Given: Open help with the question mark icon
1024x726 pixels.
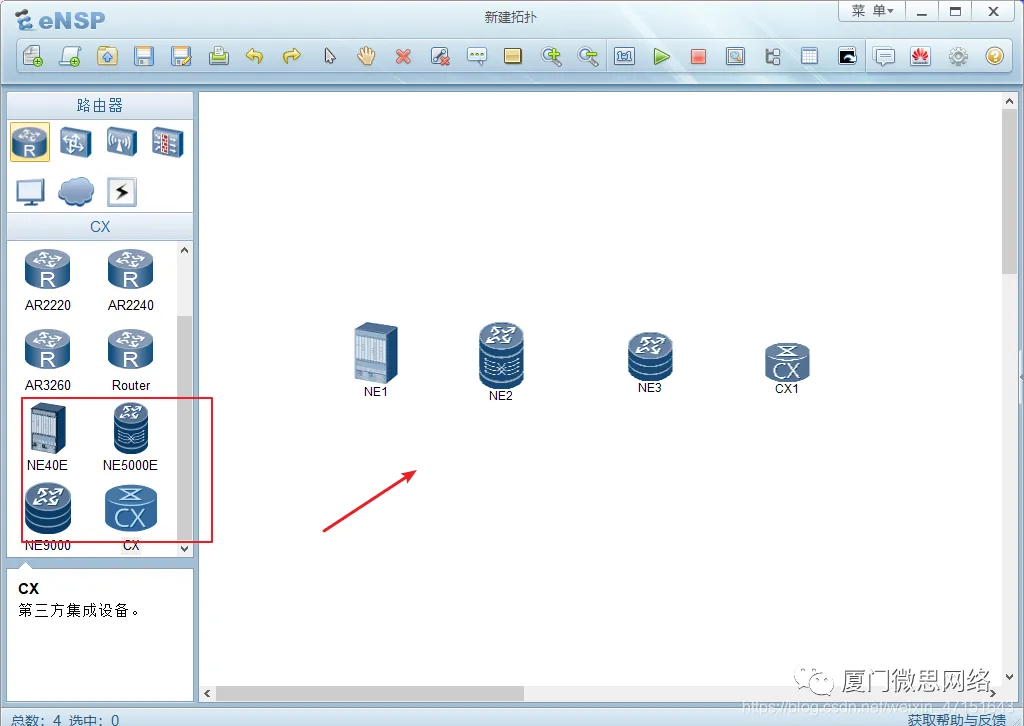Looking at the screenshot, I should point(995,56).
